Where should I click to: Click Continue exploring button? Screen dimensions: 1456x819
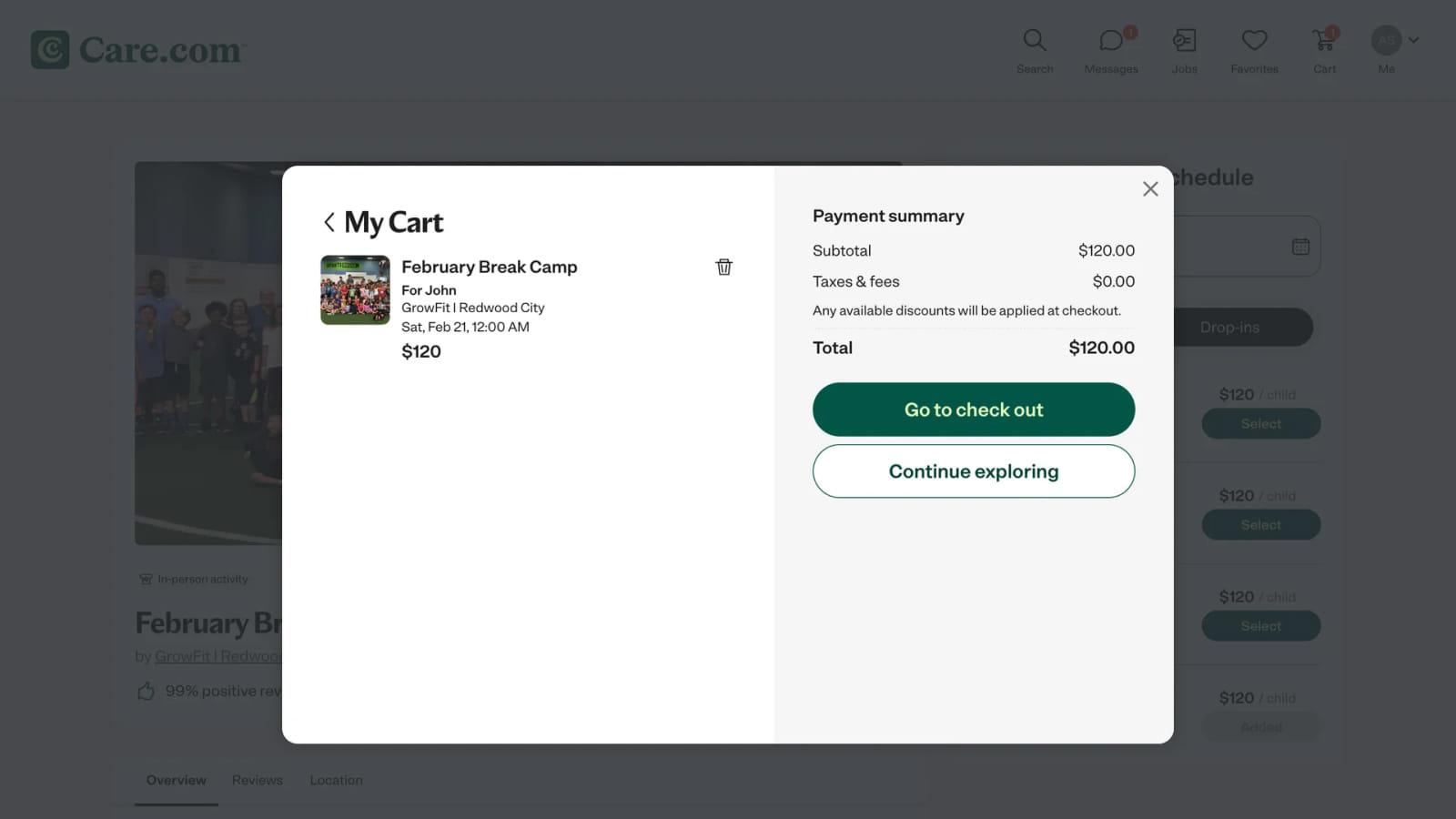(x=973, y=471)
